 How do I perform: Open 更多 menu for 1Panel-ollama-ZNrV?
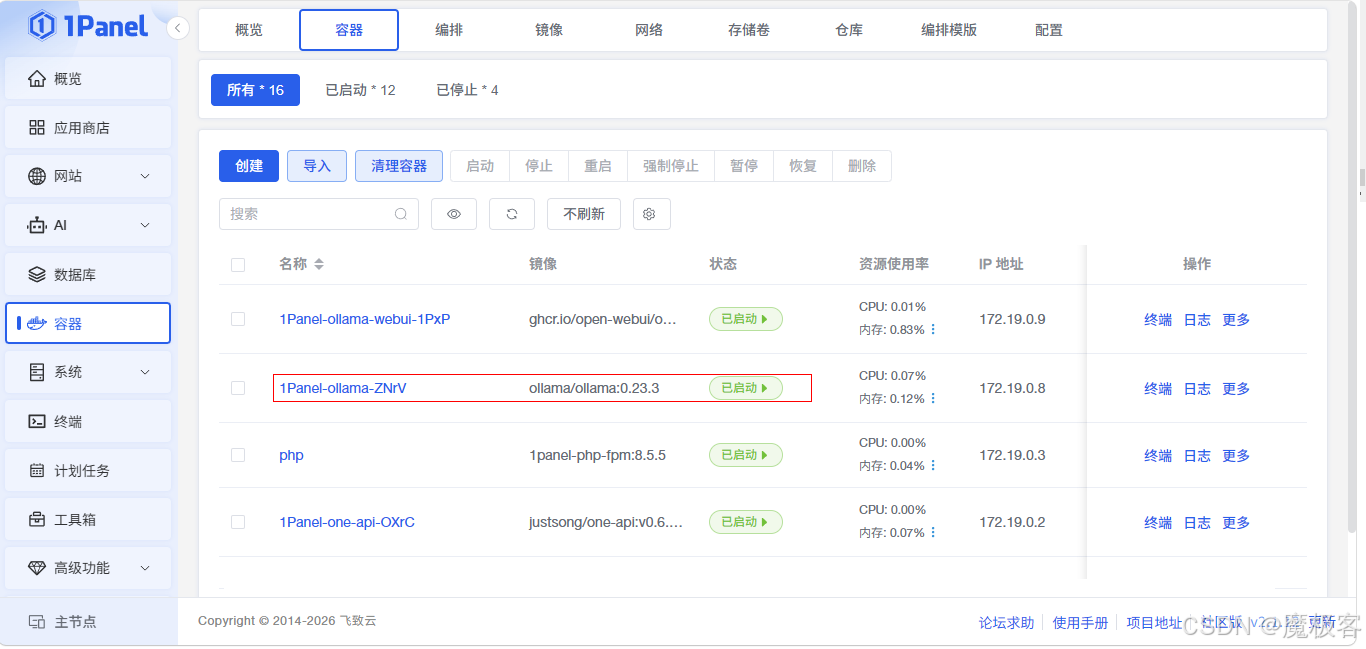(1236, 389)
